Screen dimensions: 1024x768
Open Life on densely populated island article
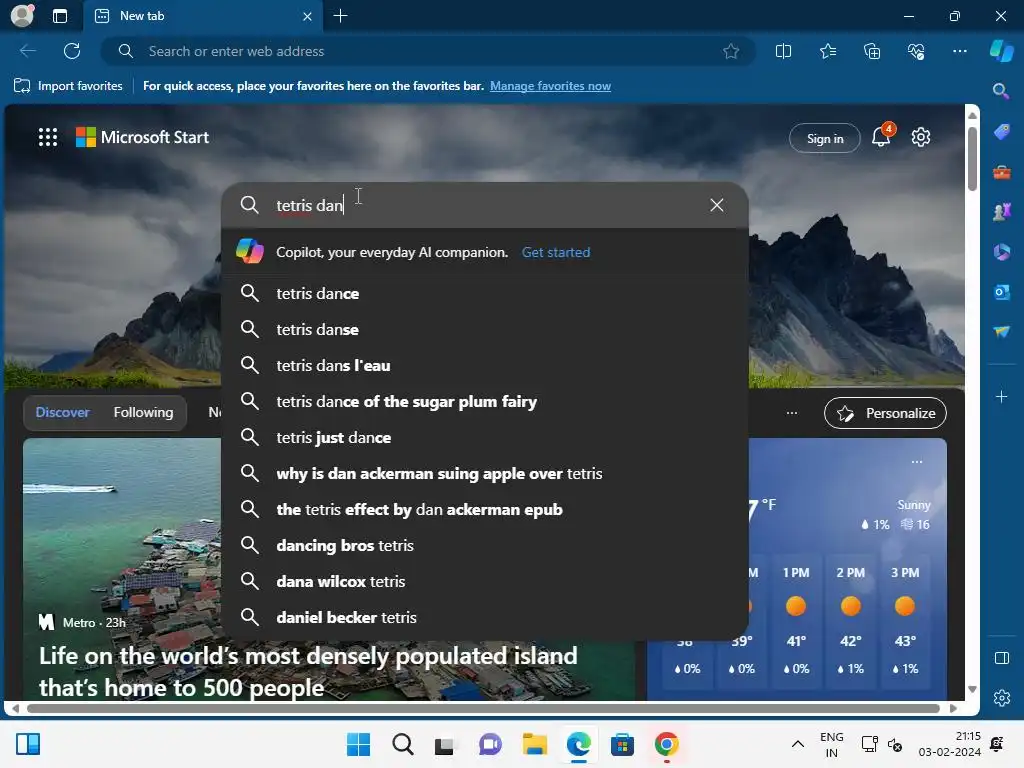click(308, 671)
